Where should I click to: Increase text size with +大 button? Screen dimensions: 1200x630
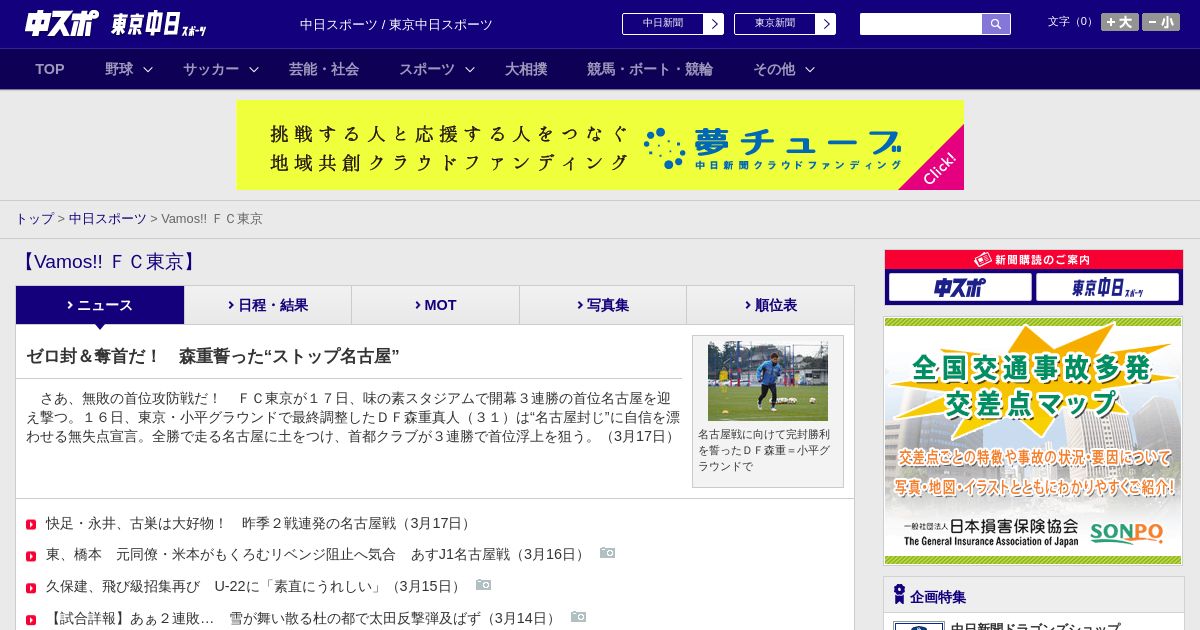(1120, 22)
